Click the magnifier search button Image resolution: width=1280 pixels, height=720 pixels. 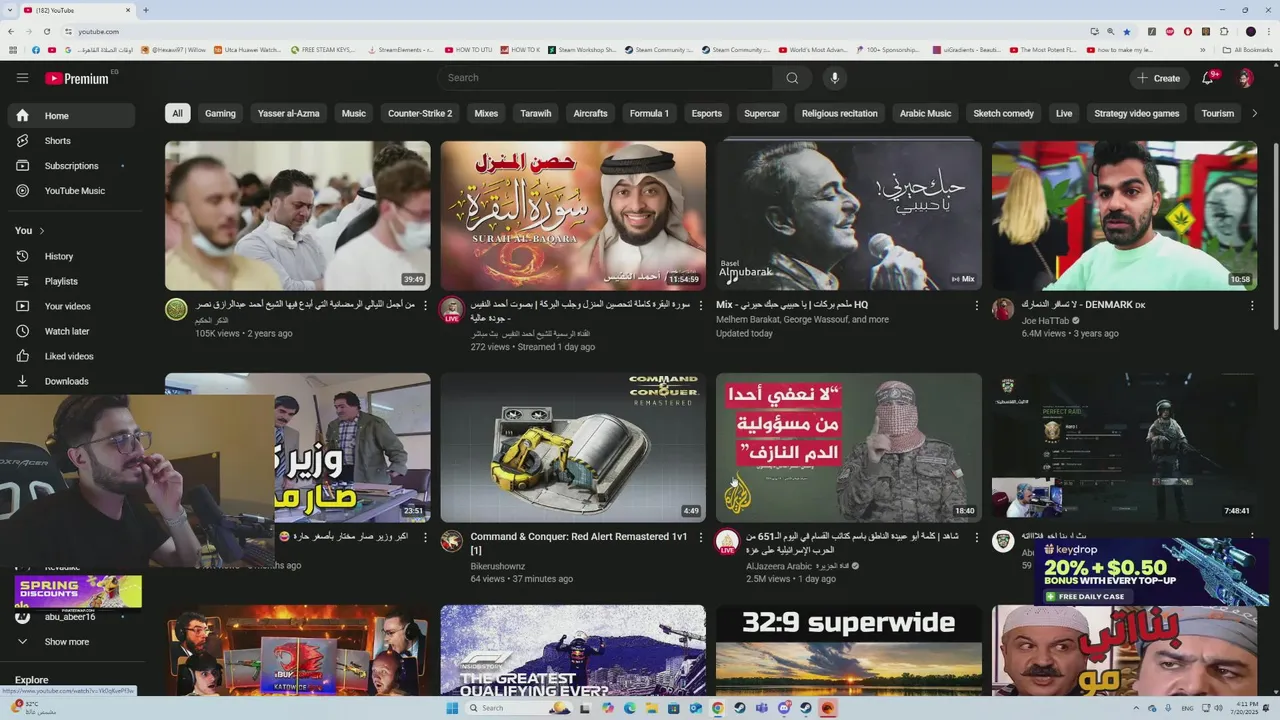(792, 78)
